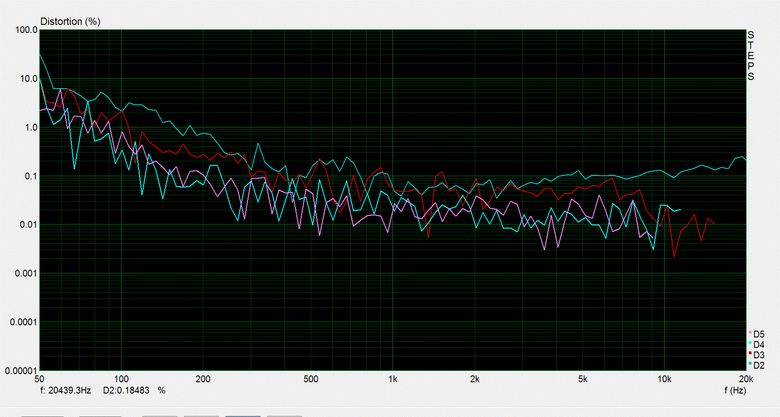Select the D5 legend entry
This screenshot has width=780, height=417.
point(757,334)
